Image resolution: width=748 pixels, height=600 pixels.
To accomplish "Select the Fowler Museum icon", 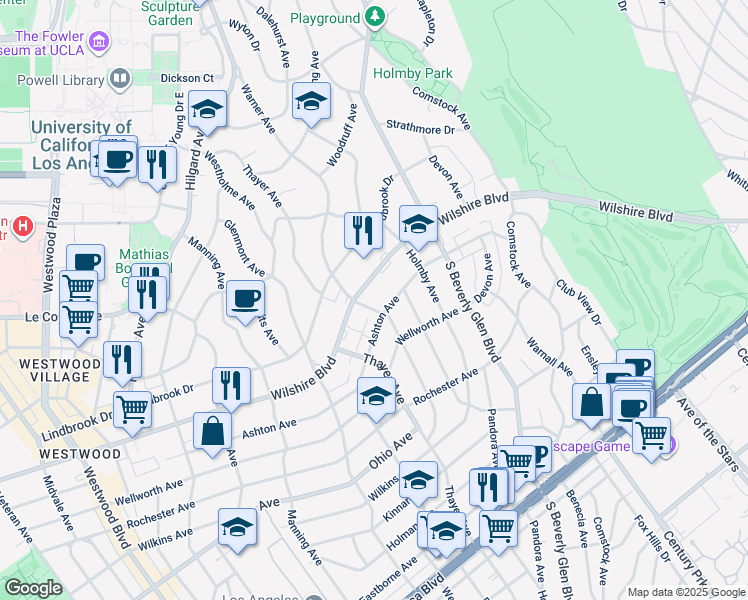I will pyautogui.click(x=99, y=41).
